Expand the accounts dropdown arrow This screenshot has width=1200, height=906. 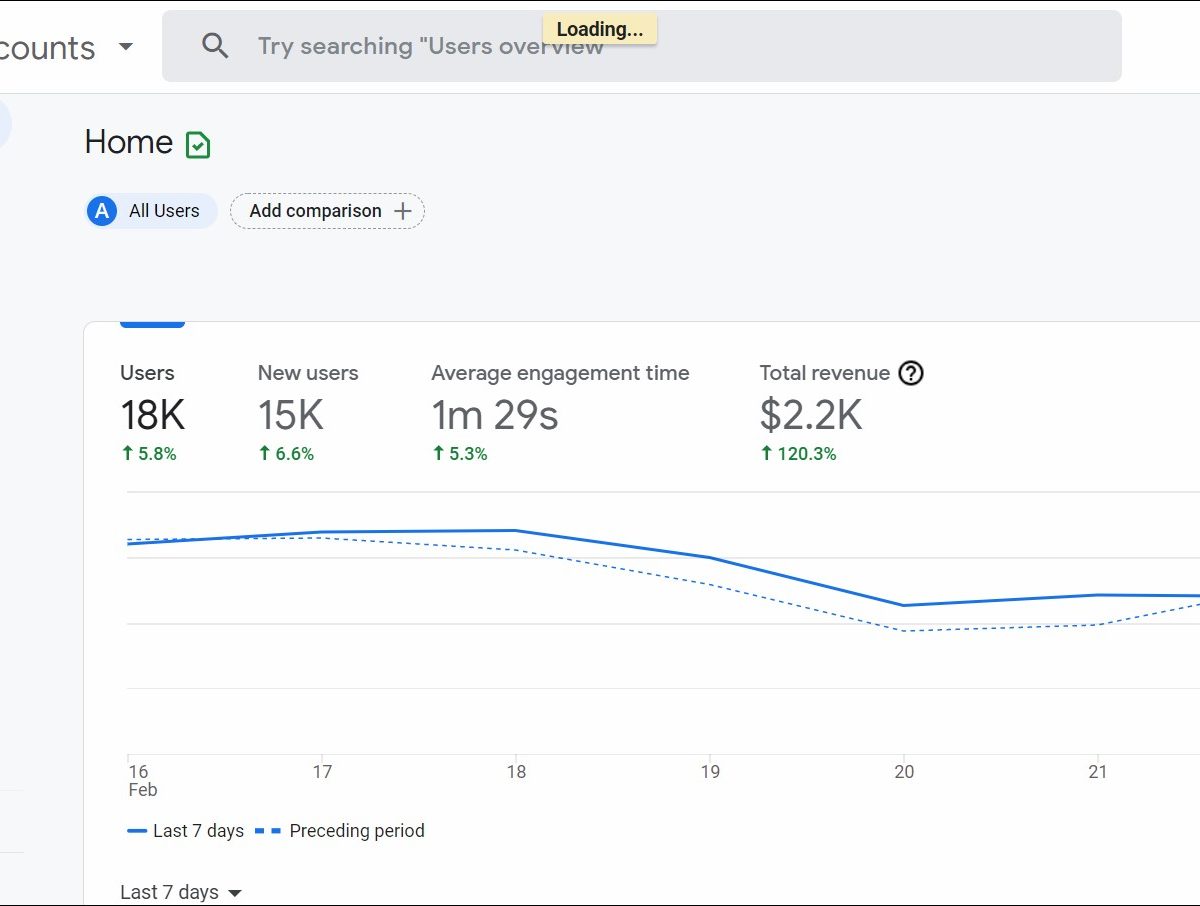(x=126, y=47)
